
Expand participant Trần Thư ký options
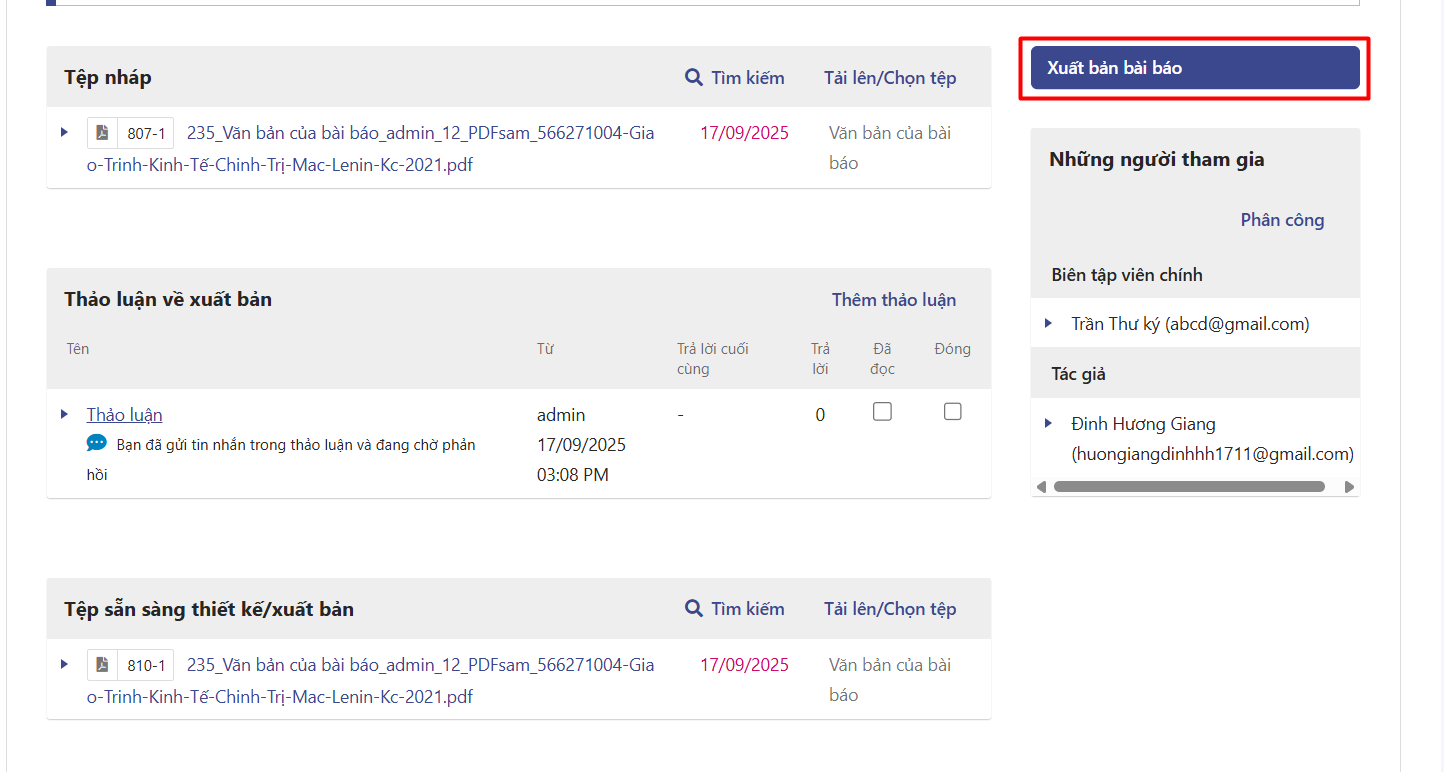click(x=1048, y=323)
